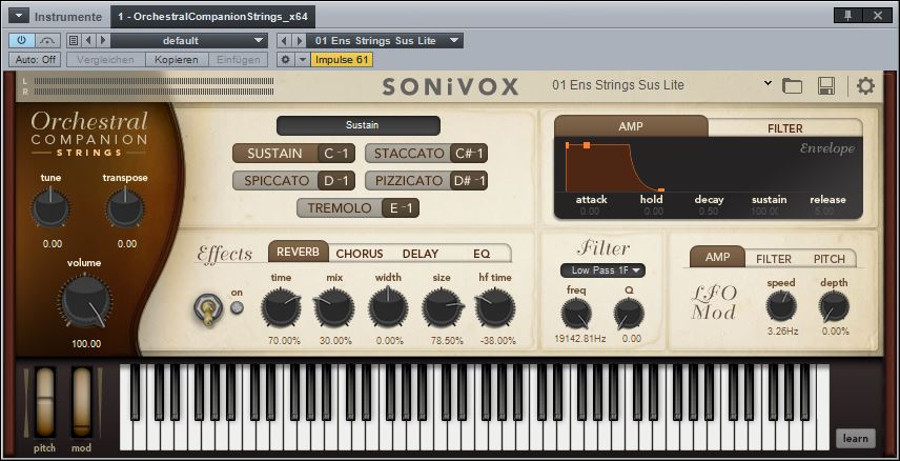Click the reverb size knob
This screenshot has width=900, height=461.
pos(442,308)
